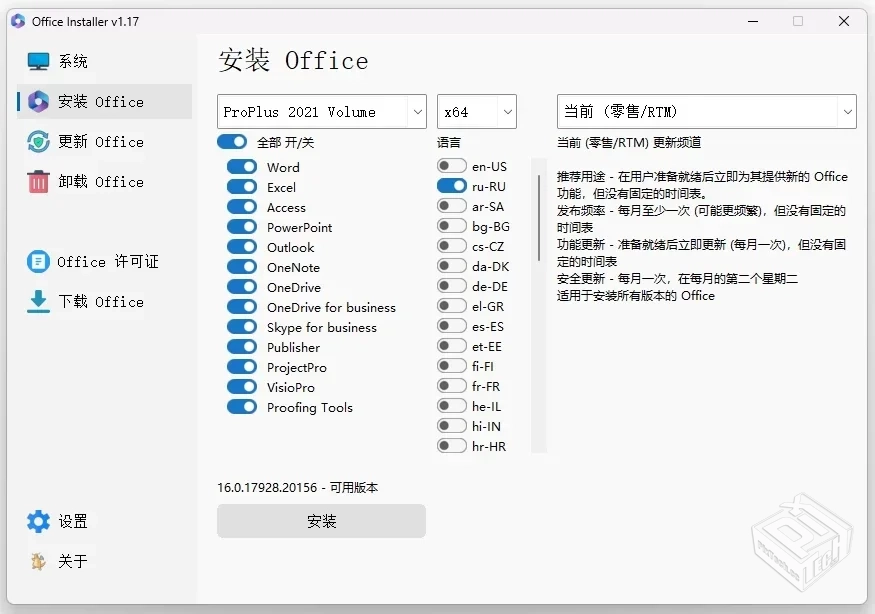The height and width of the screenshot is (614, 875).
Task: Toggle the Proofing Tools switch off
Action: (242, 407)
